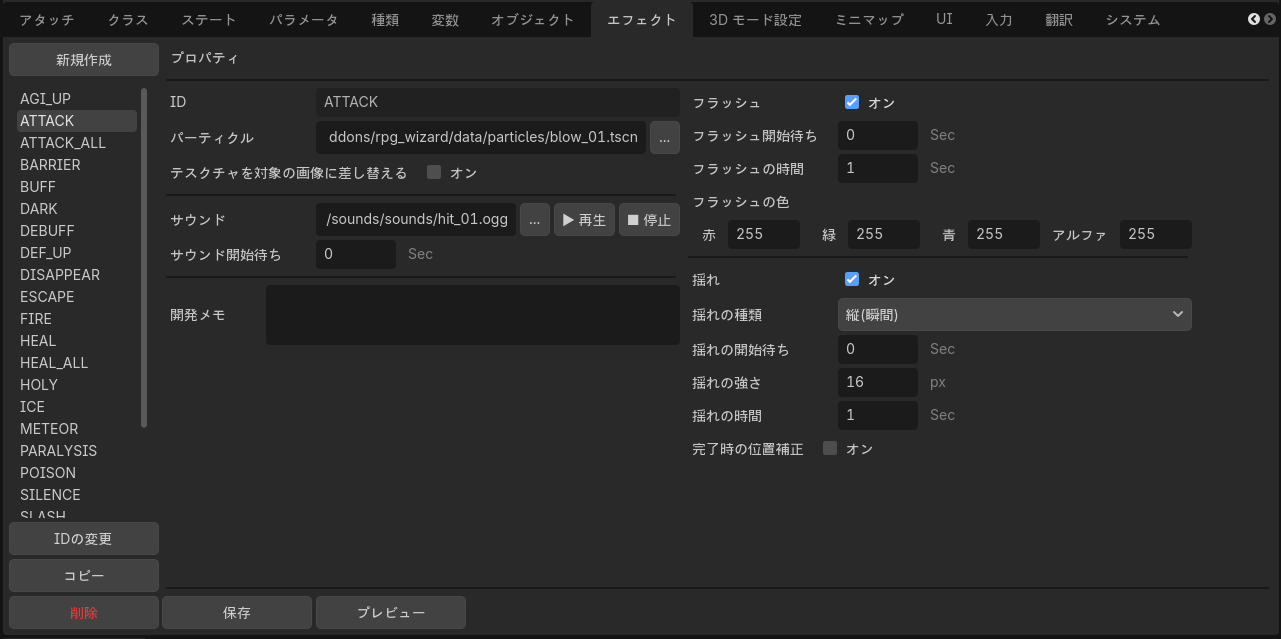Click the 赤 color value field
The image size is (1281, 639).
click(764, 234)
